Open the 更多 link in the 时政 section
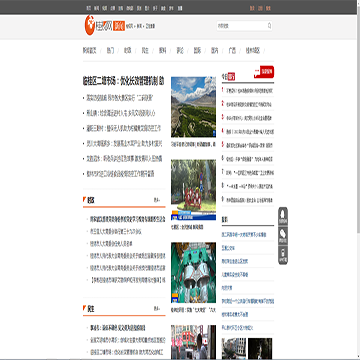This screenshot has height=360, width=360. tap(157, 200)
